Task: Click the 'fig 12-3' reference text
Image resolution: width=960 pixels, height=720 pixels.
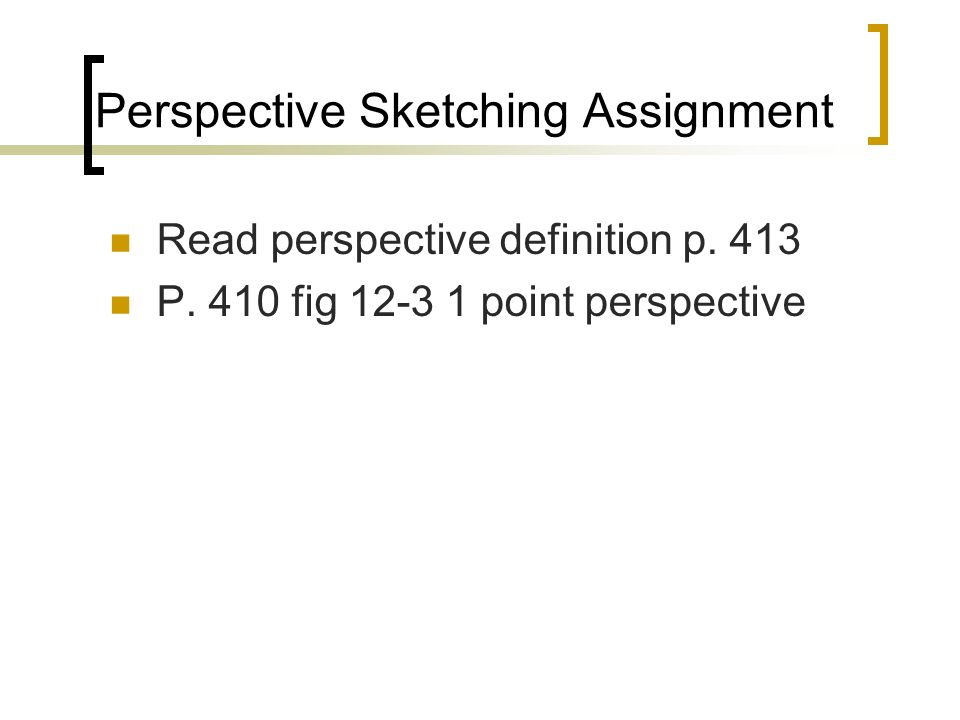Action: tap(362, 302)
